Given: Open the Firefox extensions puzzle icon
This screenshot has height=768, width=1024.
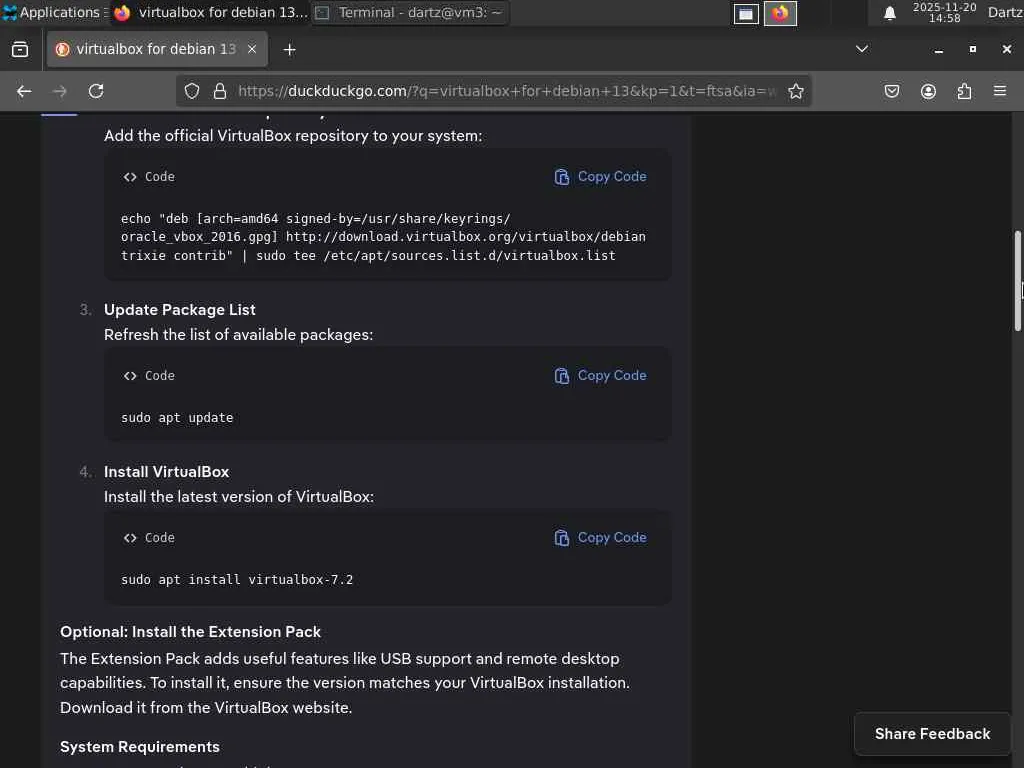Looking at the screenshot, I should tap(964, 91).
